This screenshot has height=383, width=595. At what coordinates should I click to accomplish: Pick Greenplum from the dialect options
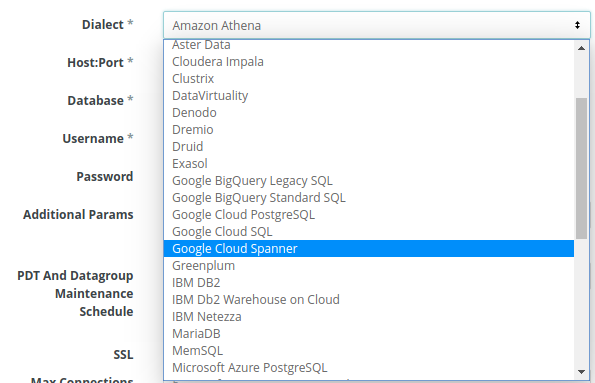(369, 265)
